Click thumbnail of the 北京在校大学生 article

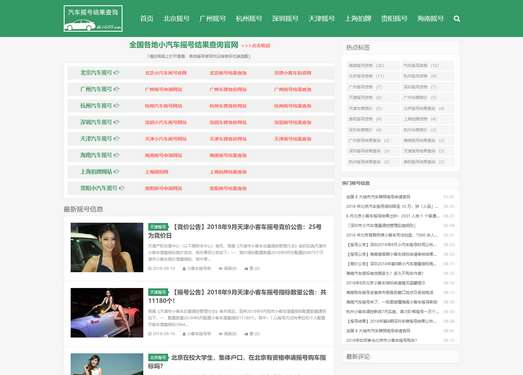click(x=107, y=364)
